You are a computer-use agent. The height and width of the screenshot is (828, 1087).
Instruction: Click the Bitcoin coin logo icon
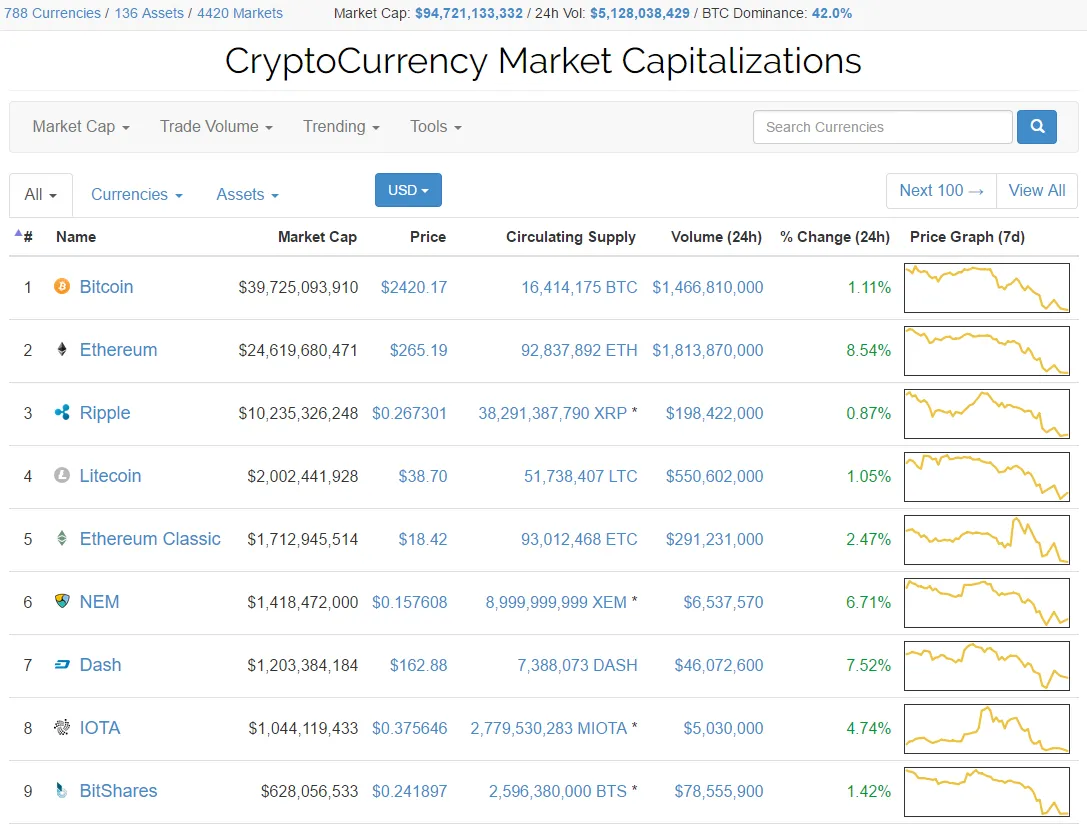(62, 286)
